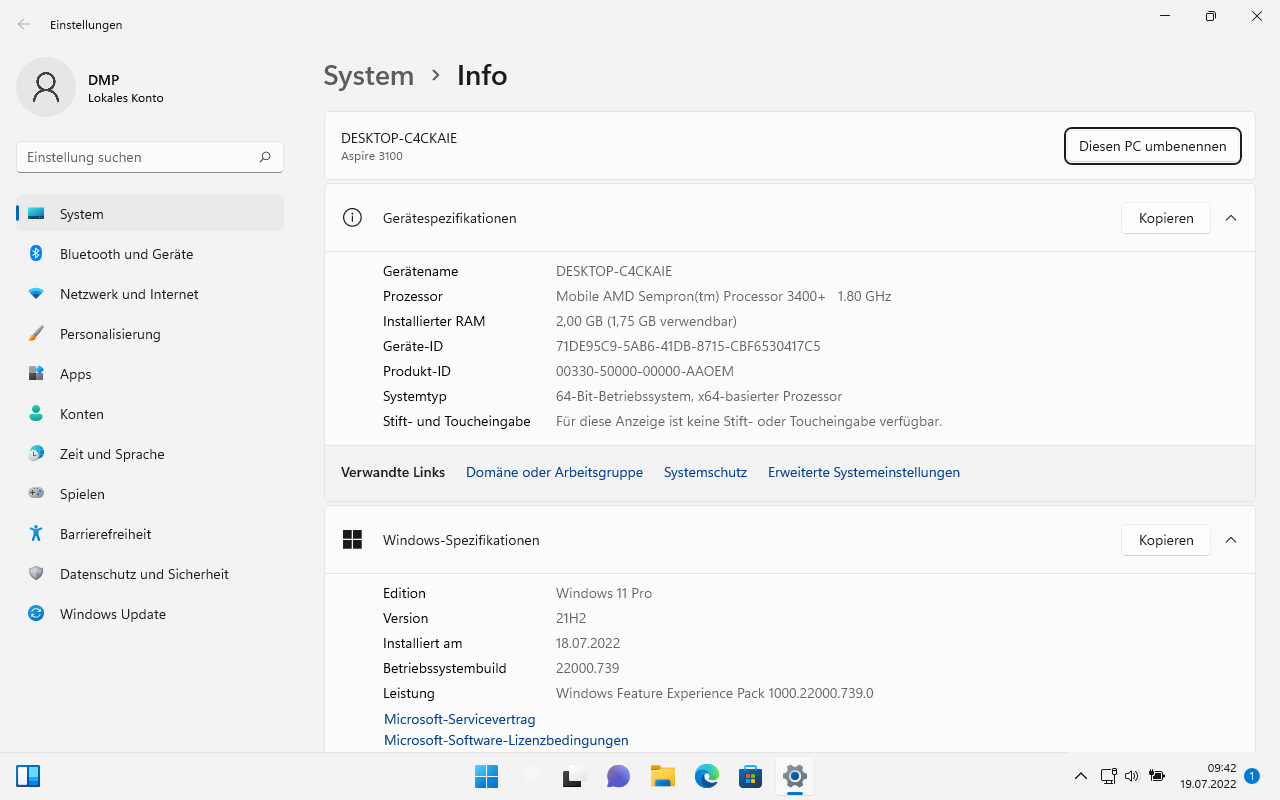1280x800 pixels.
Task: Open the Widgets panel from the taskbar
Action: 28,776
